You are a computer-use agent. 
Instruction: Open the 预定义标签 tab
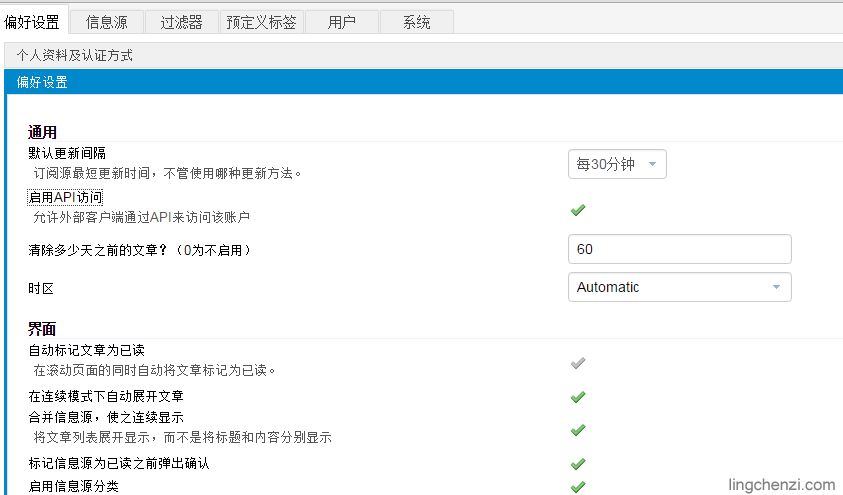[261, 22]
